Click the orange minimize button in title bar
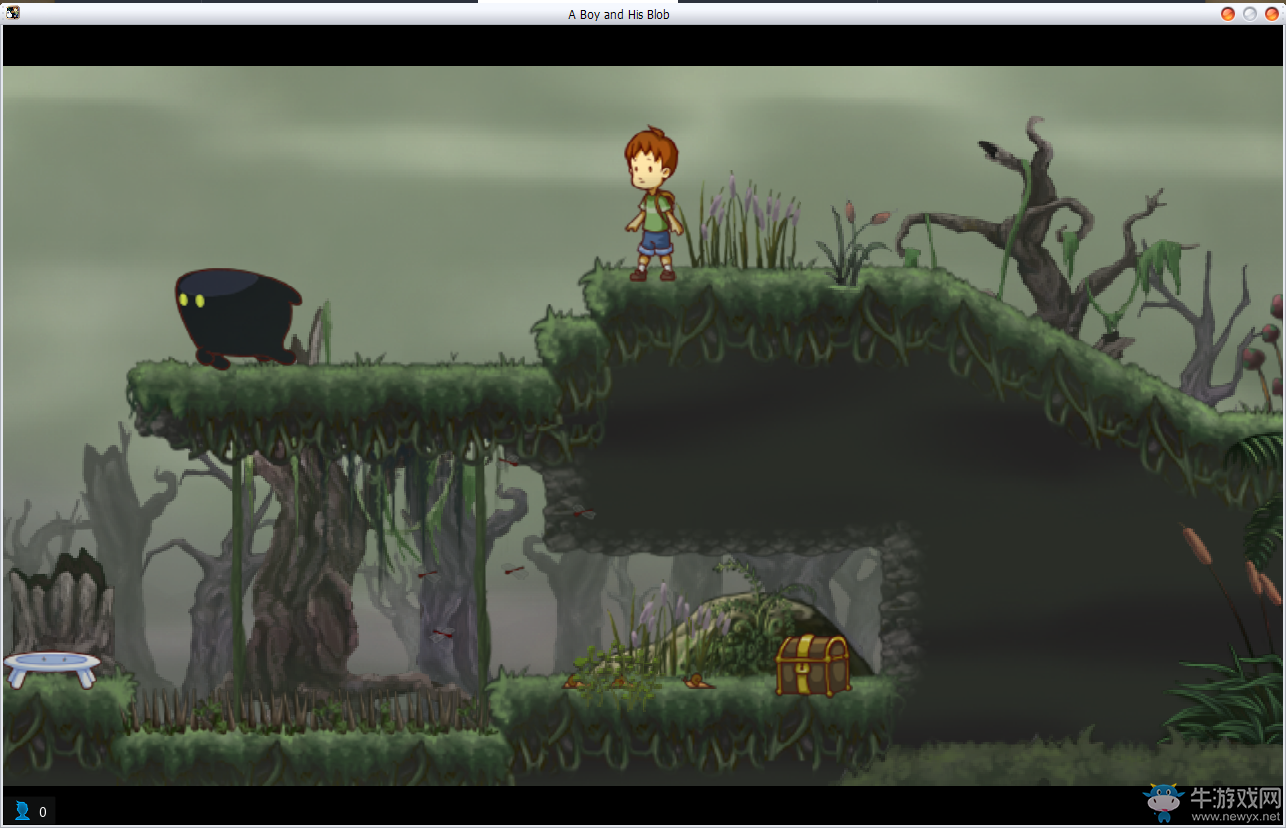 click(x=1228, y=14)
